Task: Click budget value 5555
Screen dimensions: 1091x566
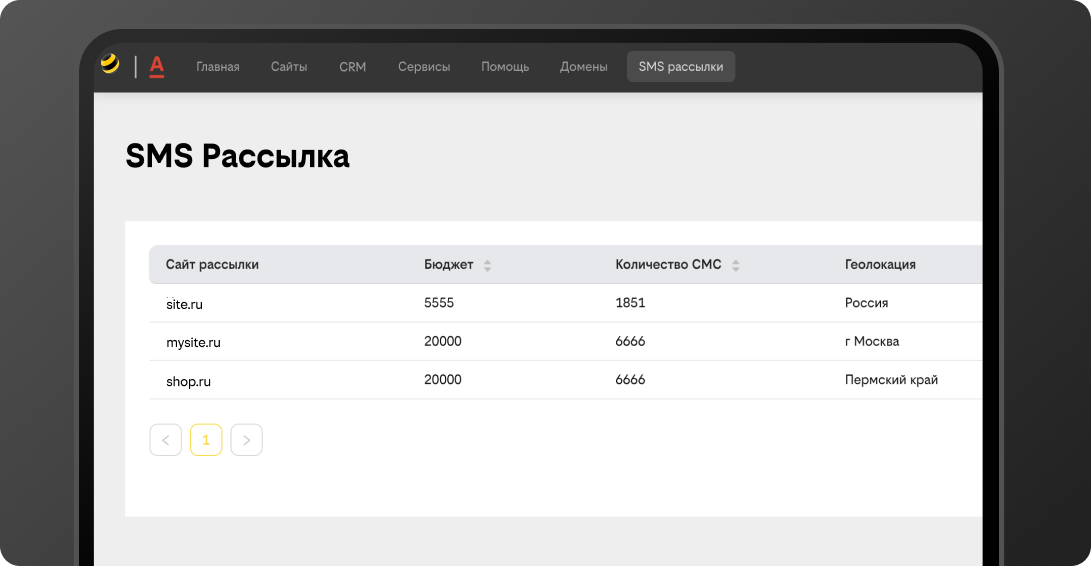Action: [439, 303]
